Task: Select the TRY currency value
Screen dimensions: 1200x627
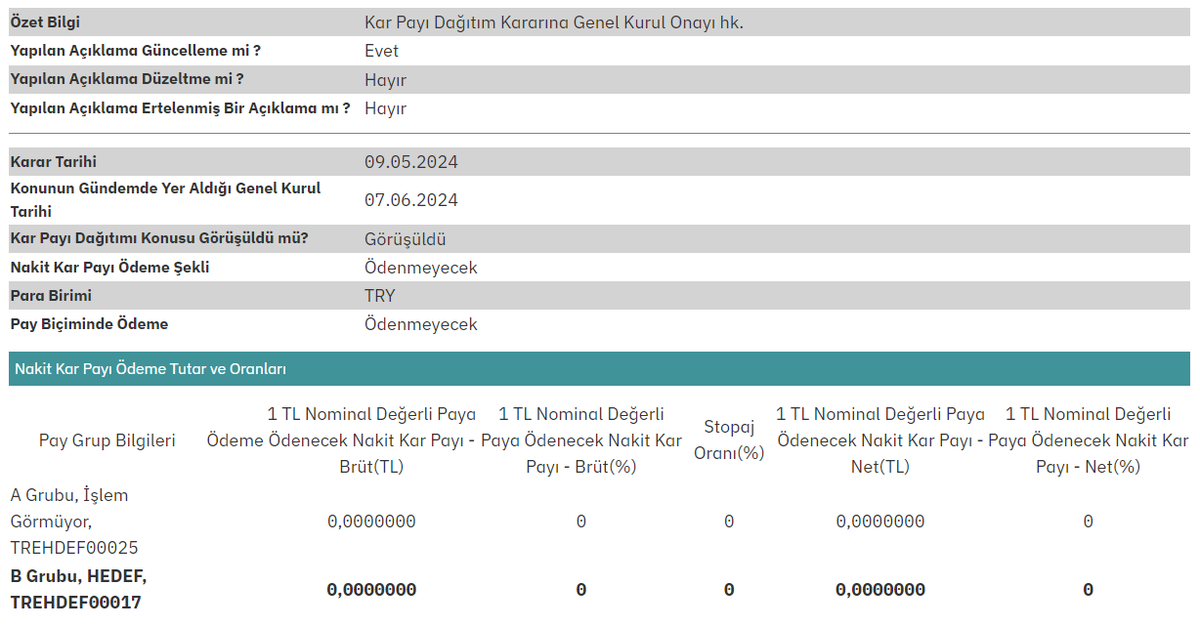Action: pos(379,295)
